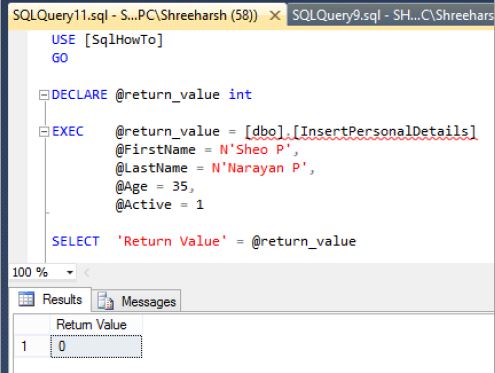This screenshot has height=373, width=495.
Task: Click the horizontal scrollbar left arrow
Action: click(x=87, y=273)
